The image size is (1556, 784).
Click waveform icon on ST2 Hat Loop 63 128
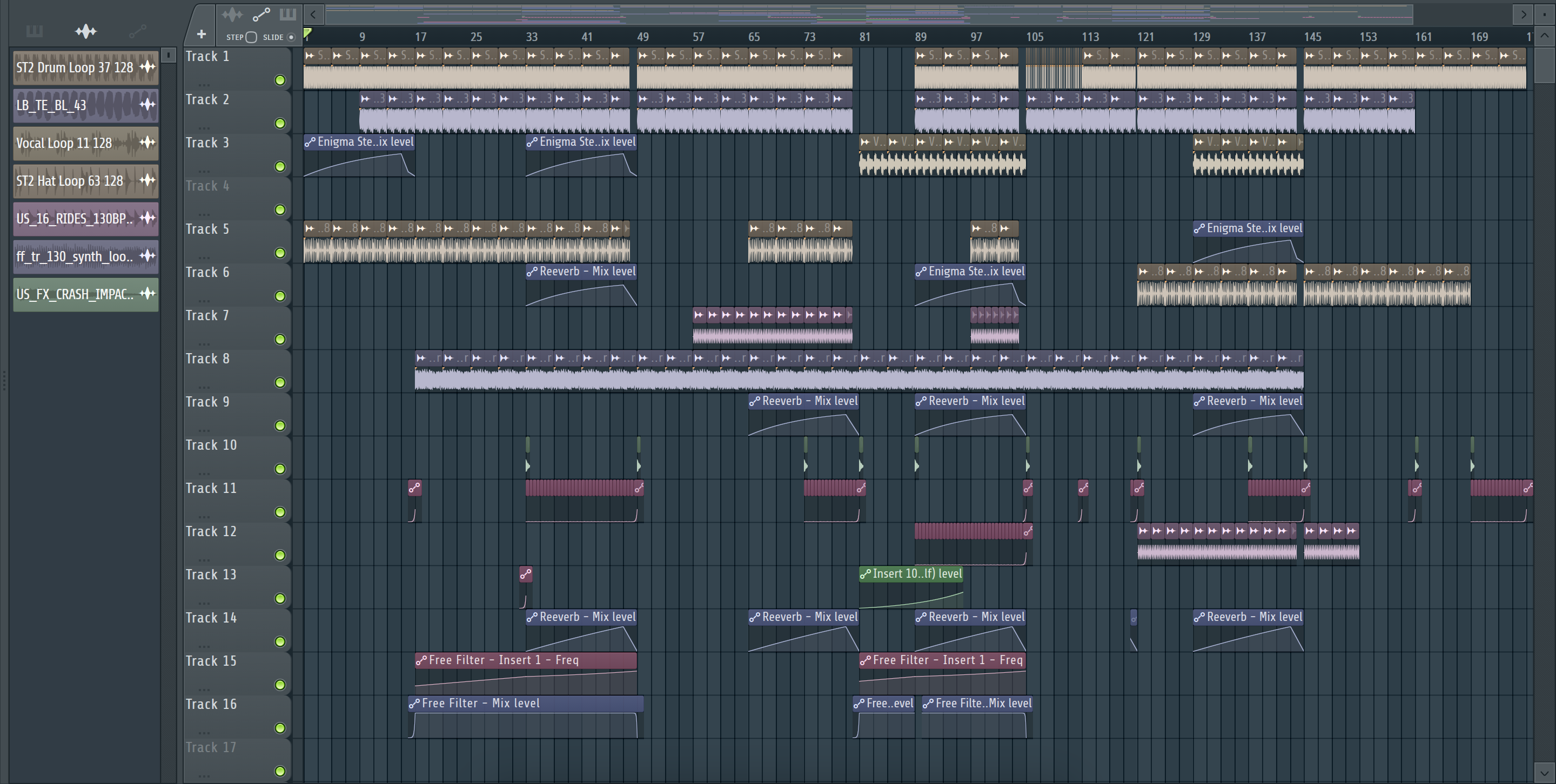click(x=147, y=180)
